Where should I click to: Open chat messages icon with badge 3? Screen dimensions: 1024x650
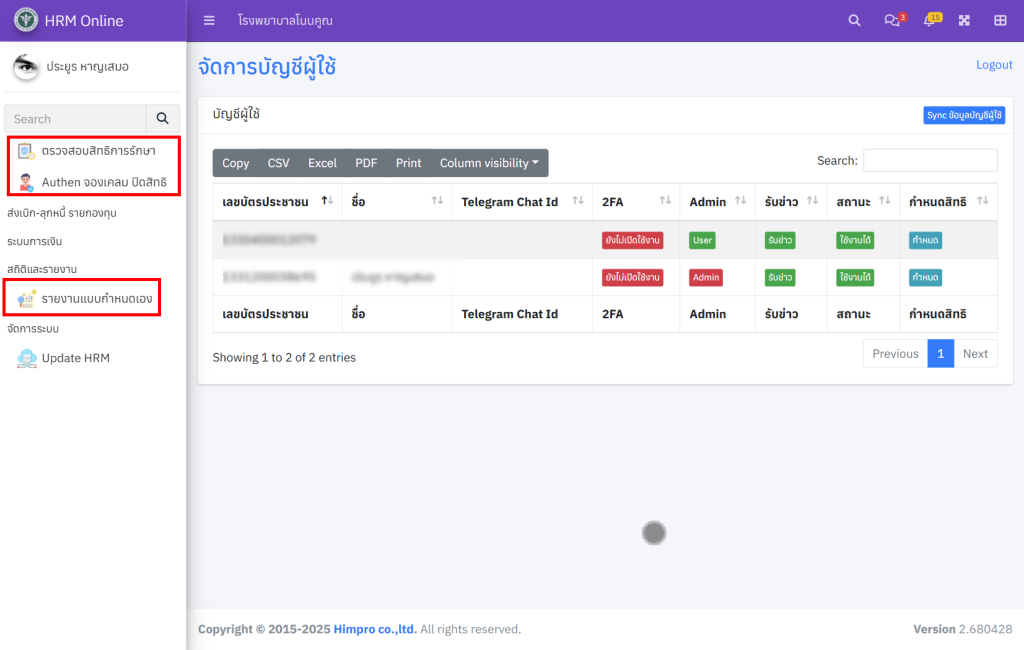tap(892, 20)
